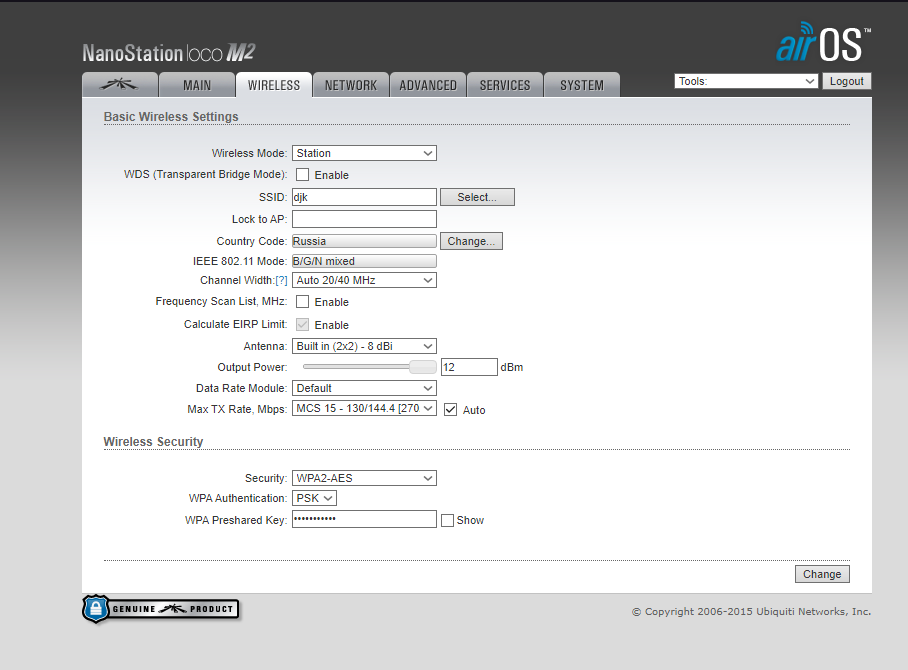
Task: Click the WPA Preshared Key field
Action: point(364,519)
